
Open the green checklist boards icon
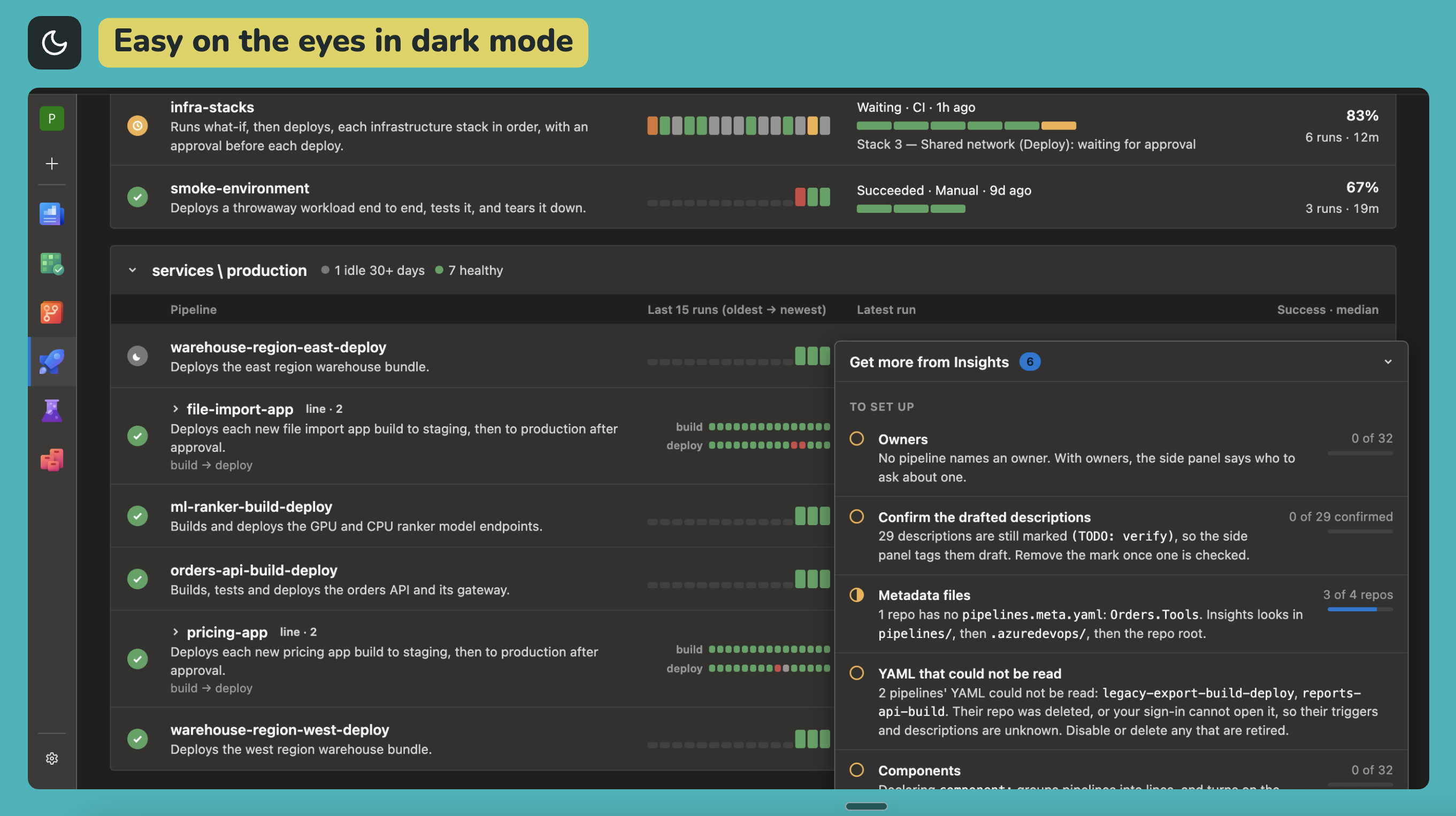click(51, 263)
